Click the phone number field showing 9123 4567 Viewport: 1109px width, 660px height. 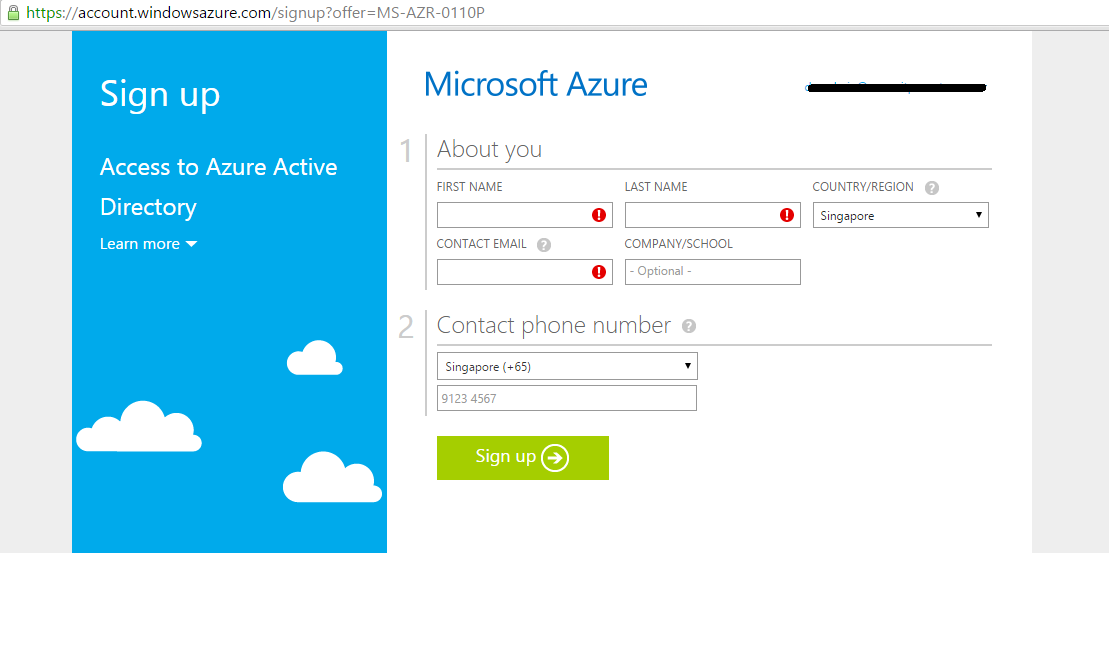[567, 398]
